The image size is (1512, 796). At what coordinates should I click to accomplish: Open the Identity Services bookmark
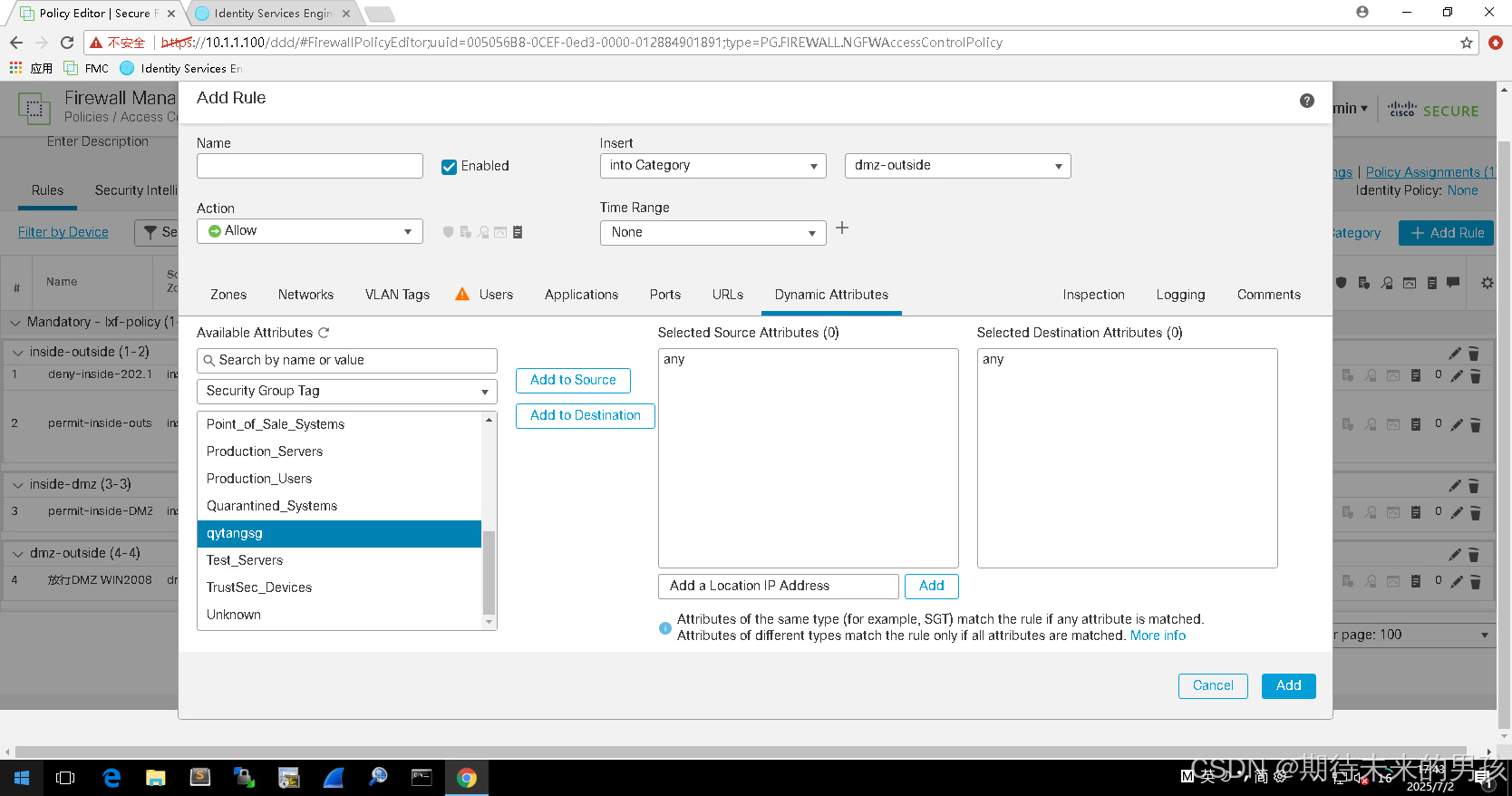(181, 68)
